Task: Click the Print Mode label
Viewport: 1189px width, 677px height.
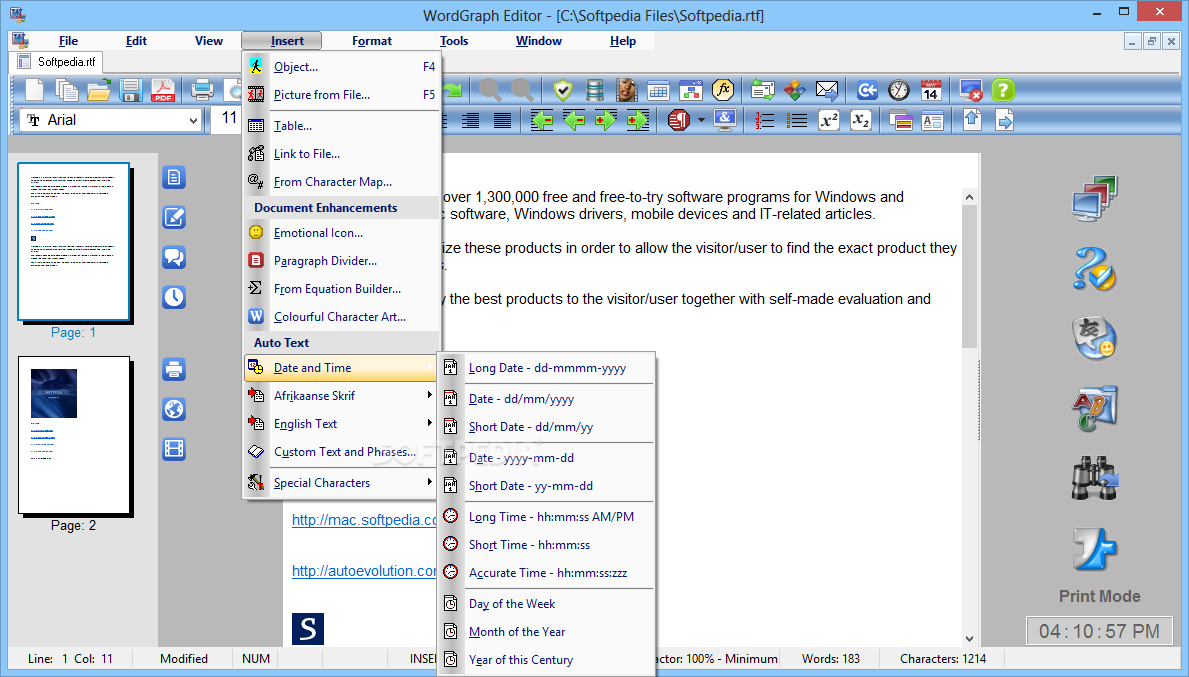Action: click(x=1100, y=597)
